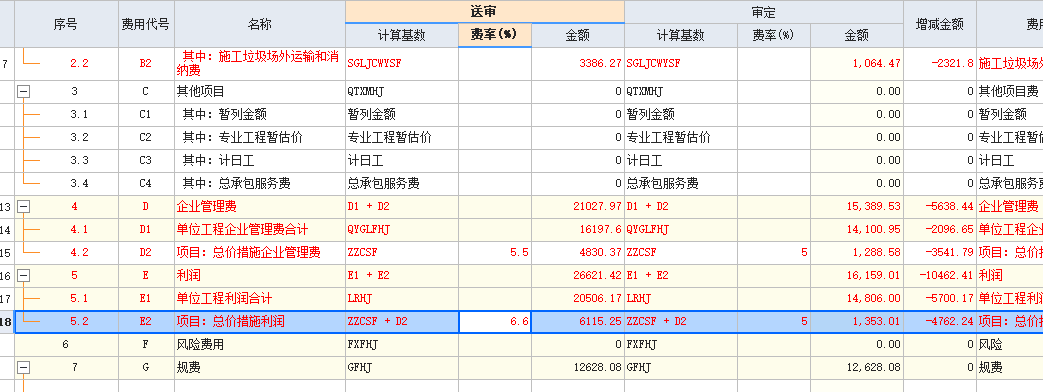Select the 其他项目 name cell in row C

[x=260, y=92]
